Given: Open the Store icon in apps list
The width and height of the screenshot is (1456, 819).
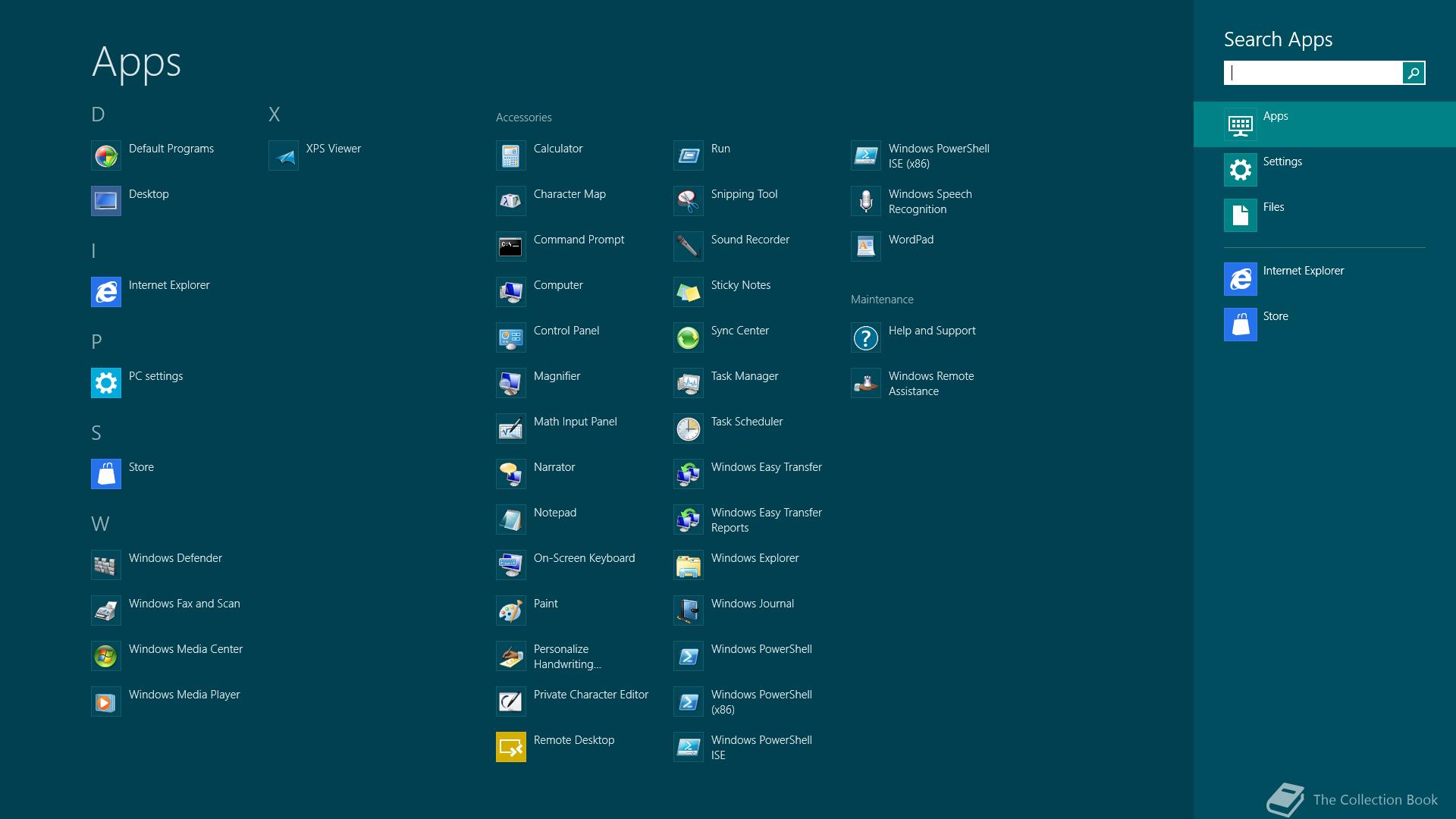Looking at the screenshot, I should (105, 474).
